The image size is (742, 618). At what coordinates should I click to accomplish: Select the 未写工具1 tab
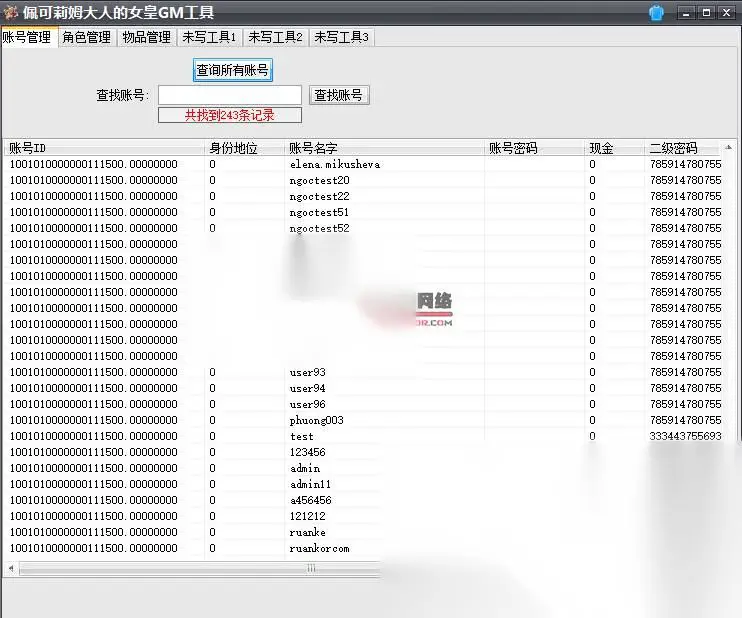click(209, 37)
